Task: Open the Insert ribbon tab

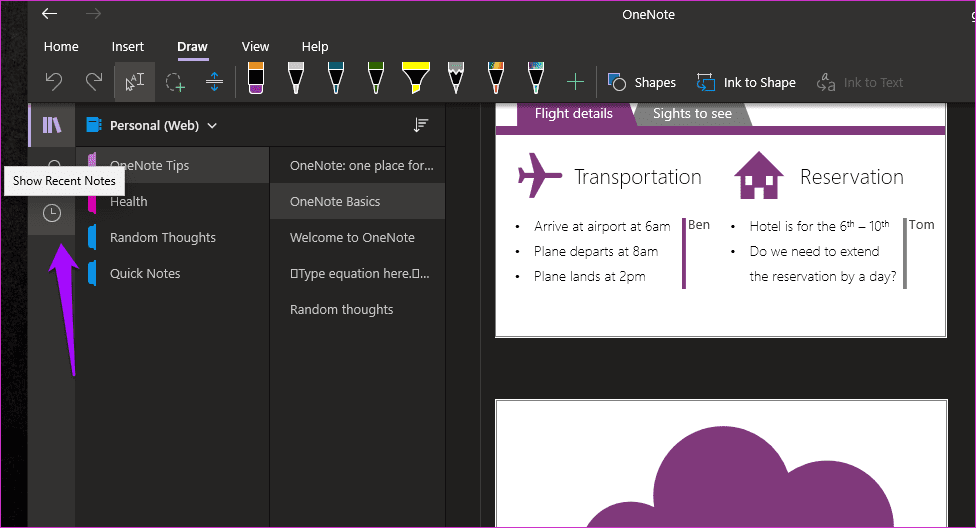Action: [128, 47]
